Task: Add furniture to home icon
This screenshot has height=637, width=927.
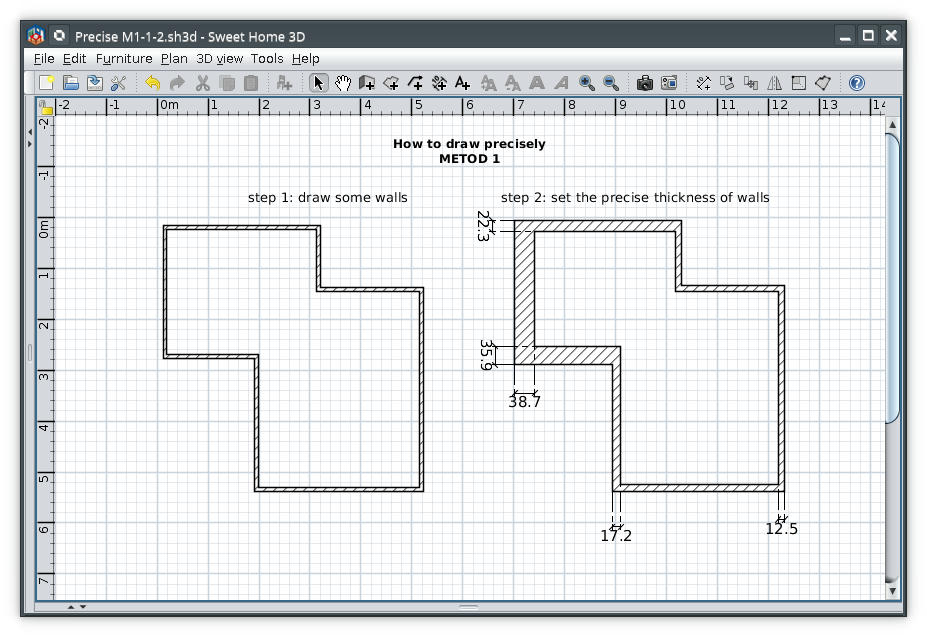Action: point(284,83)
